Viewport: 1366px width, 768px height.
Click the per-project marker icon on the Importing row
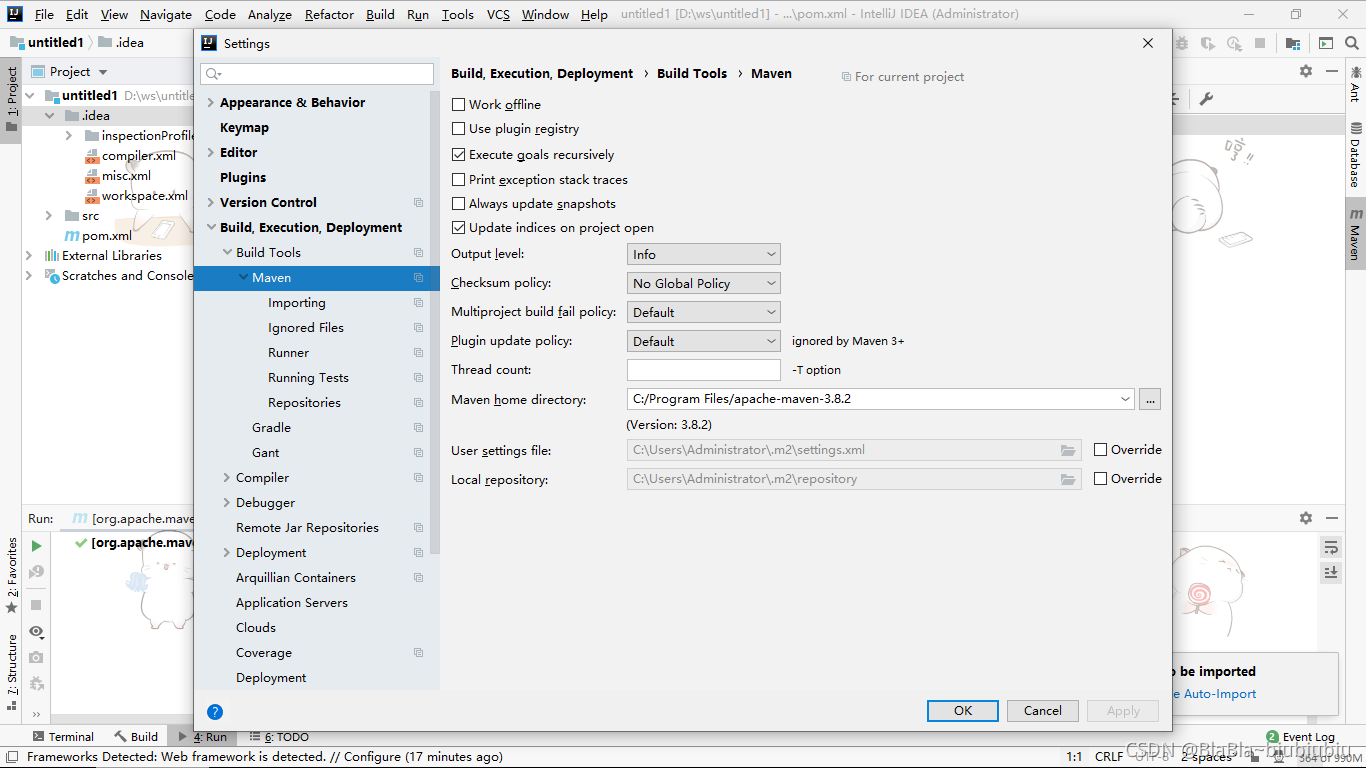[x=418, y=303]
